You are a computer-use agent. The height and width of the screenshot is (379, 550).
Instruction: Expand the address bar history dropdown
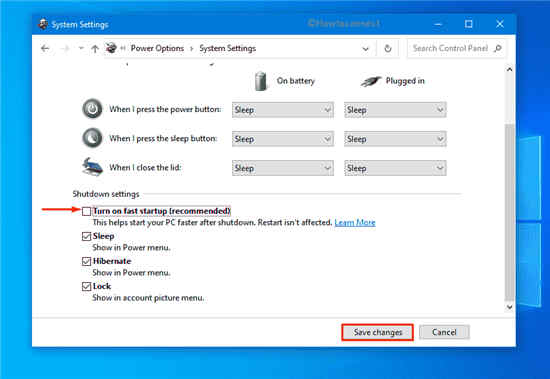tap(365, 49)
